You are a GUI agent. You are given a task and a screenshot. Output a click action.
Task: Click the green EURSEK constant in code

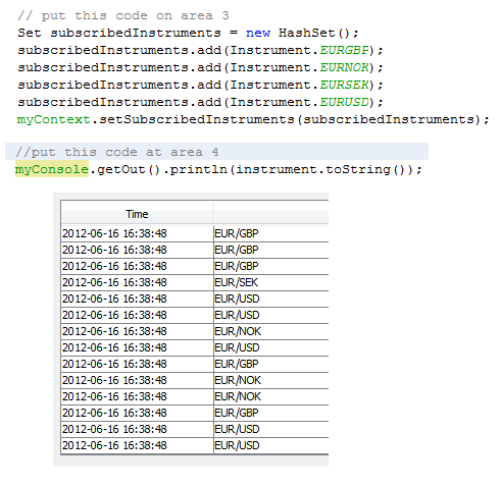344,85
